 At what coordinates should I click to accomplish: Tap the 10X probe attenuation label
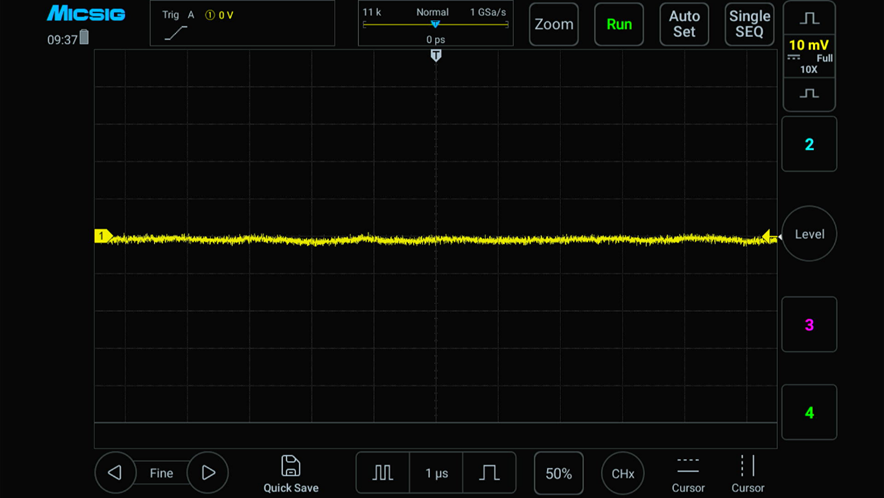click(x=808, y=69)
